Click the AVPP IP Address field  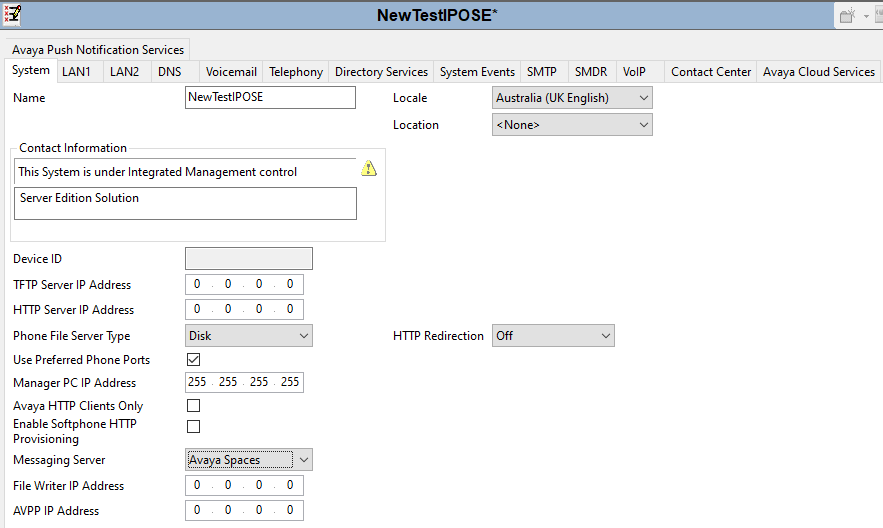coord(244,510)
